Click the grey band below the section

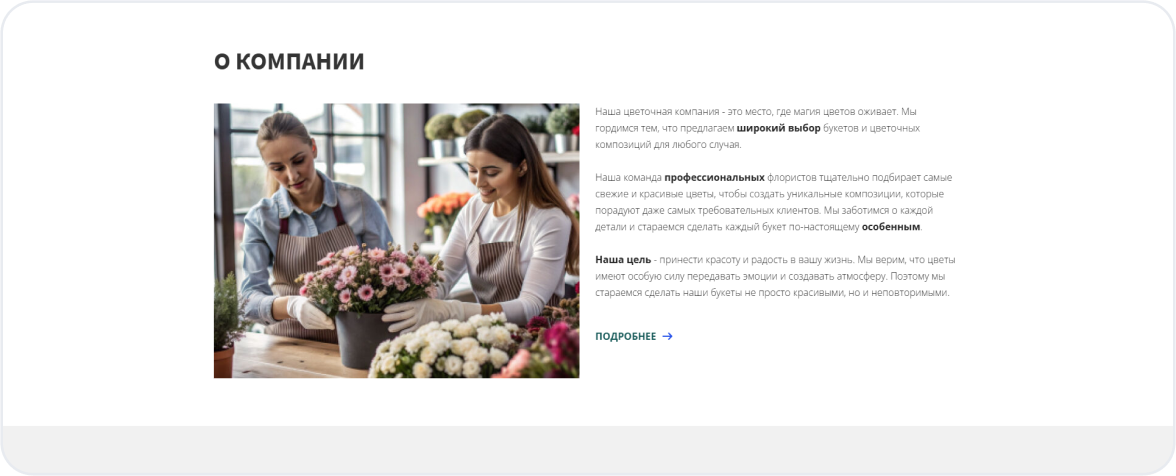click(x=588, y=450)
